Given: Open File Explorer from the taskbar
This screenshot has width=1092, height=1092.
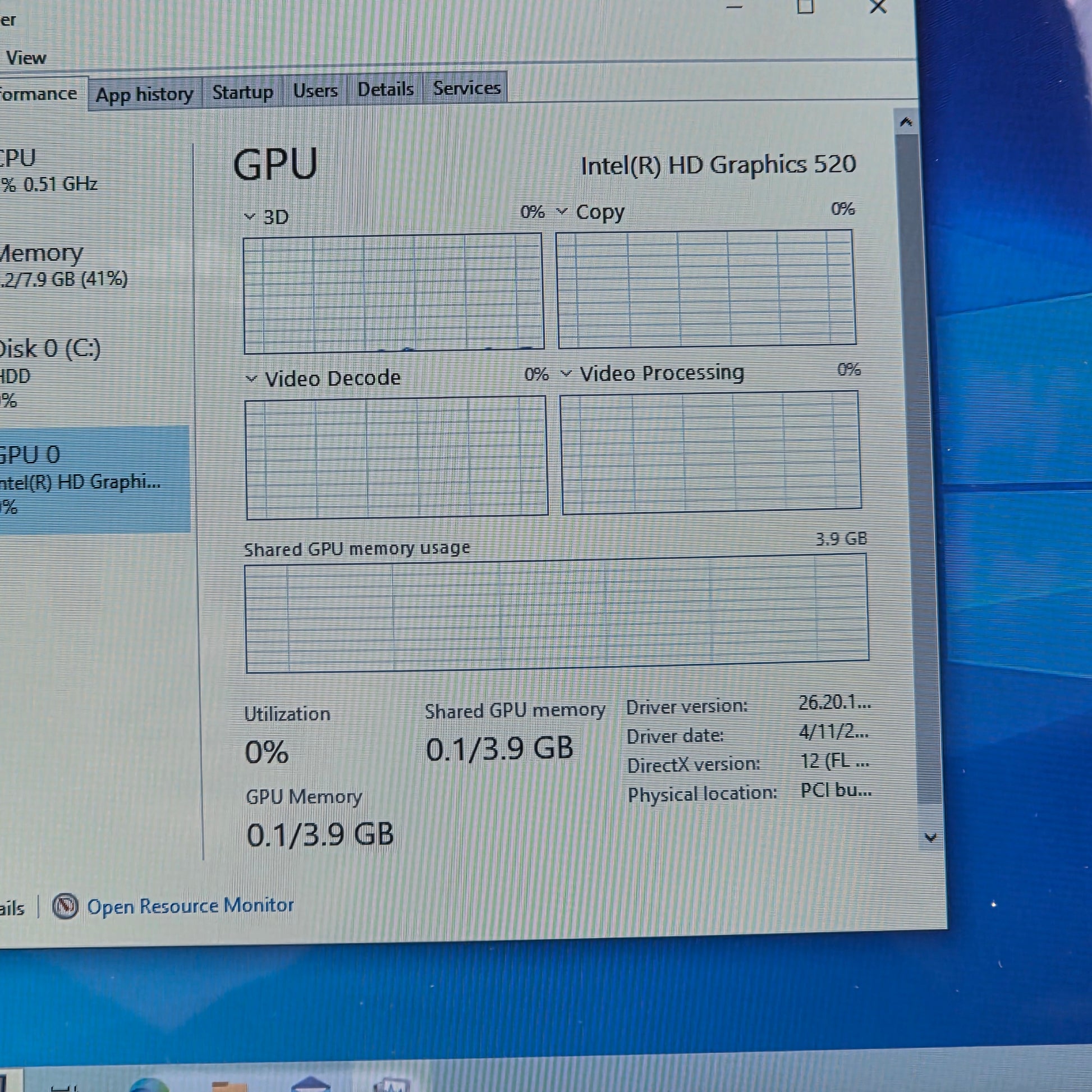Looking at the screenshot, I should 229,1085.
